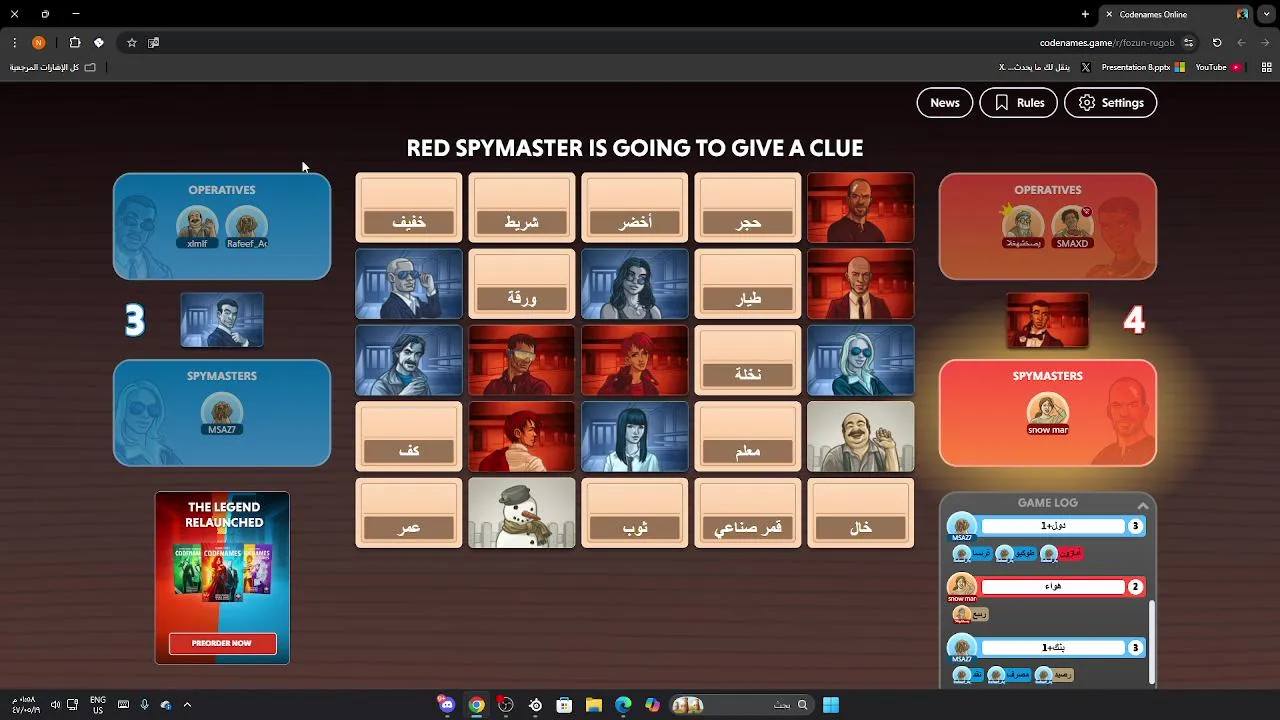The image size is (1280, 720).
Task: Click the red team agent card thumbnail
Action: tap(1048, 320)
